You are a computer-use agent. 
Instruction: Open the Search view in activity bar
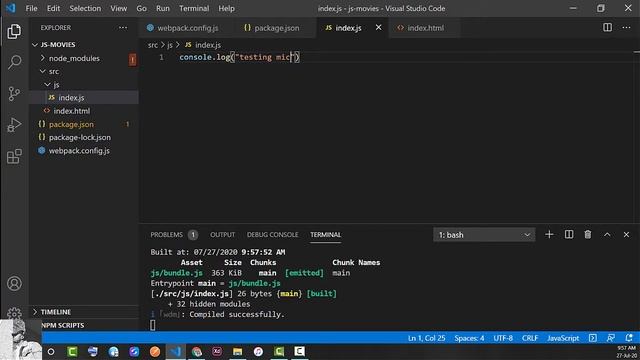click(x=14, y=62)
